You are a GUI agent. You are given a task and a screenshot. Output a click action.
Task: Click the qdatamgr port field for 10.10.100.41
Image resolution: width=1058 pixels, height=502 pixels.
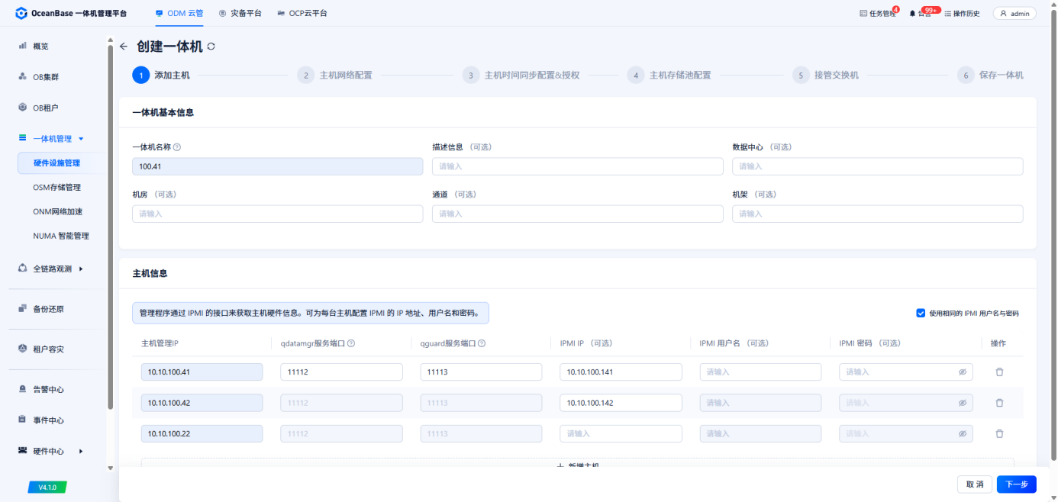(x=341, y=372)
